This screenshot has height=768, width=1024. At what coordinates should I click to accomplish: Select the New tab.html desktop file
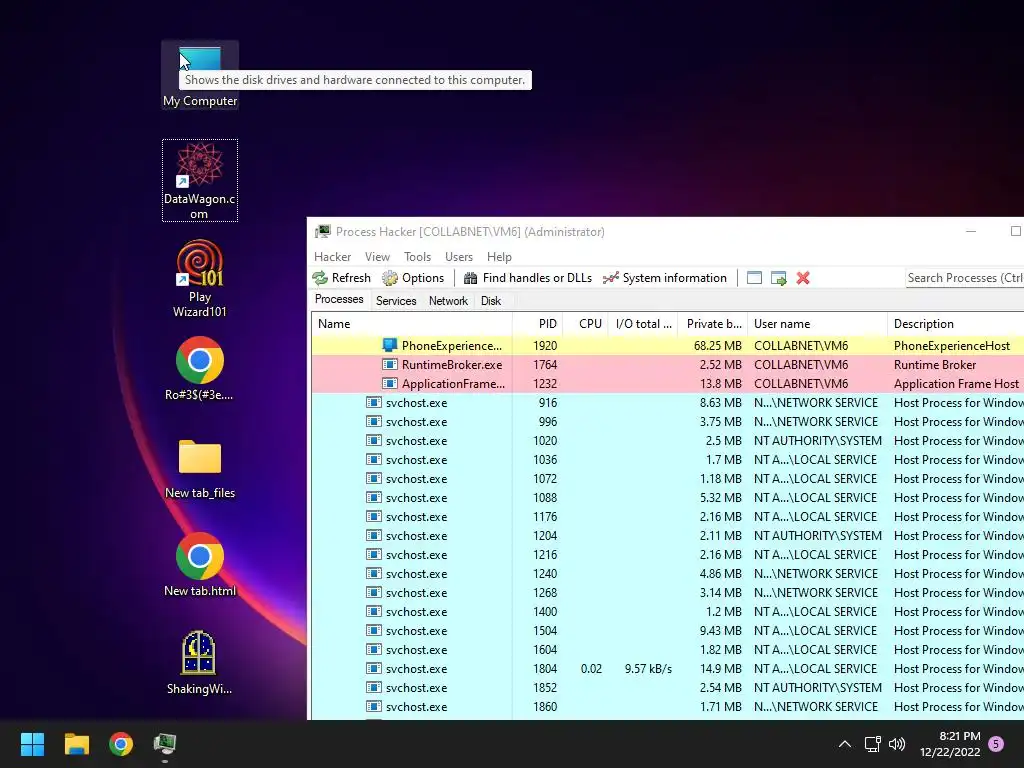200,565
